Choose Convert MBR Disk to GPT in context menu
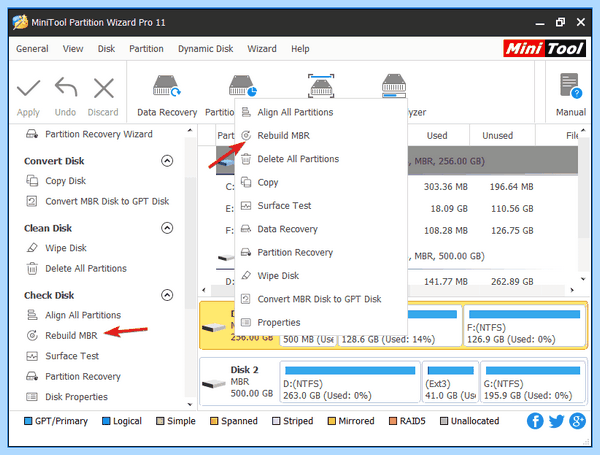 321,299
